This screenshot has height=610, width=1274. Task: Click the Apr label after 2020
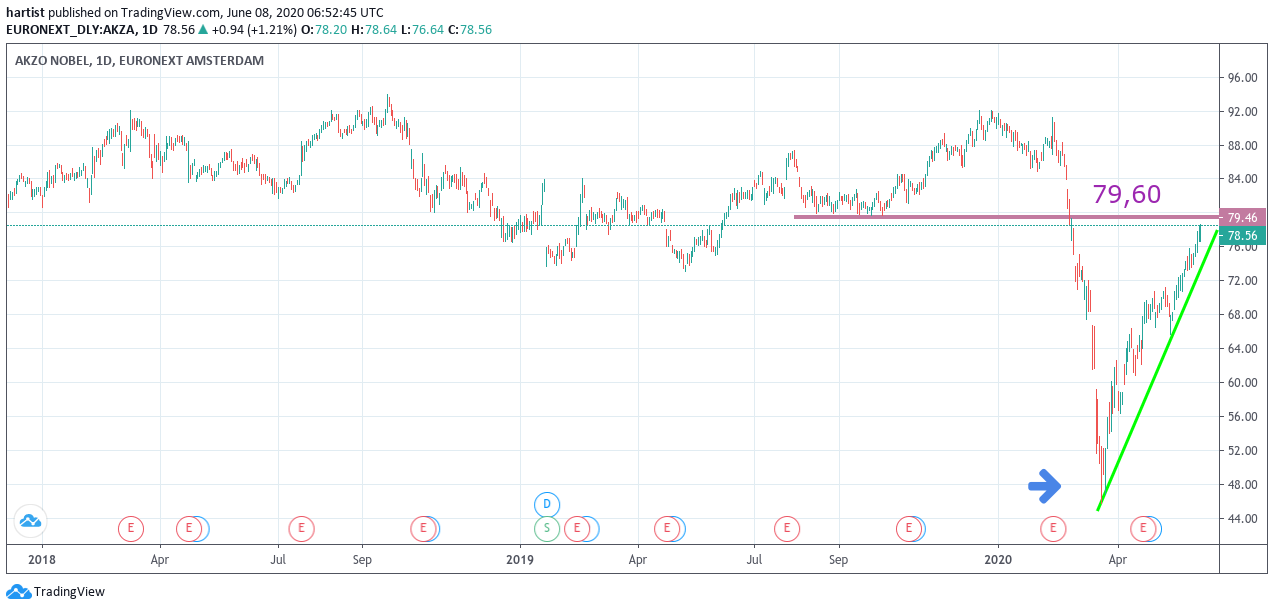tap(1116, 560)
